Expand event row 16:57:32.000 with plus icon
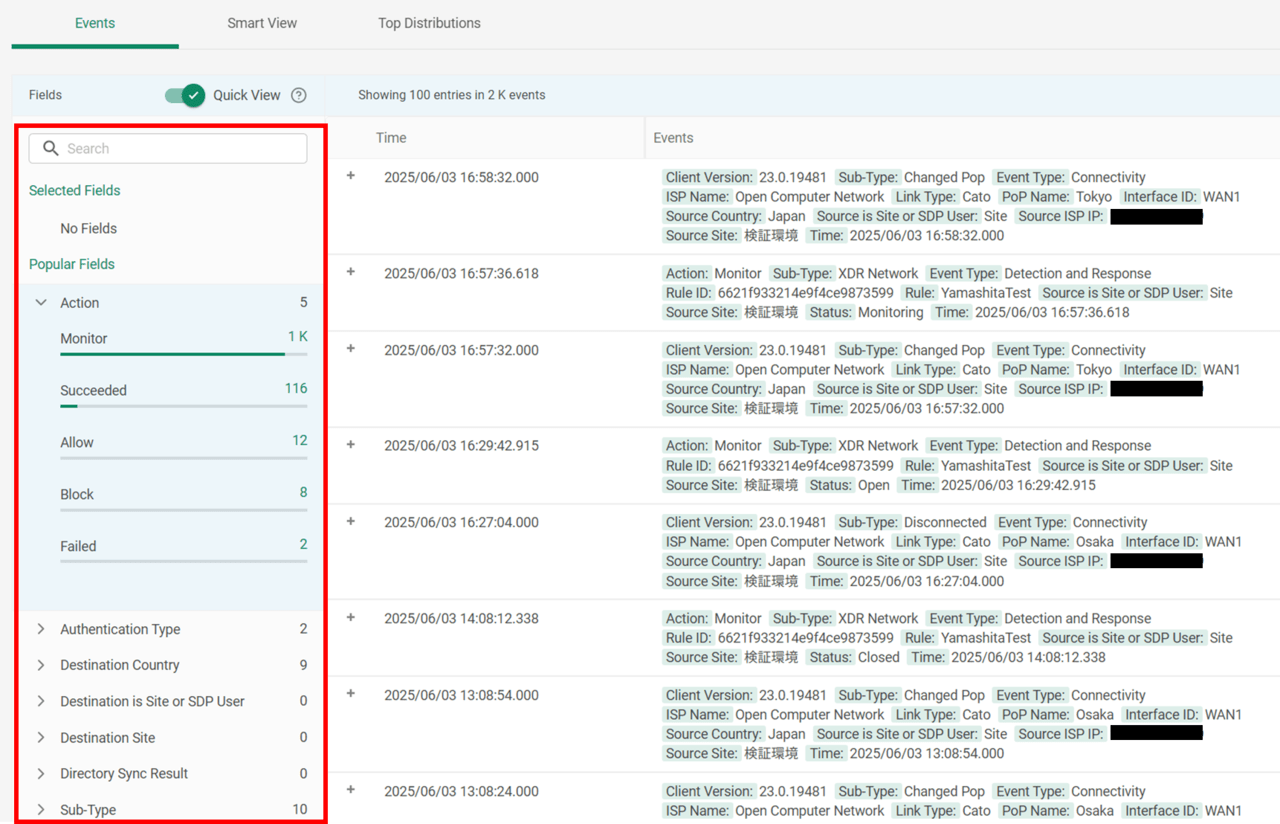This screenshot has height=824, width=1280. point(351,349)
